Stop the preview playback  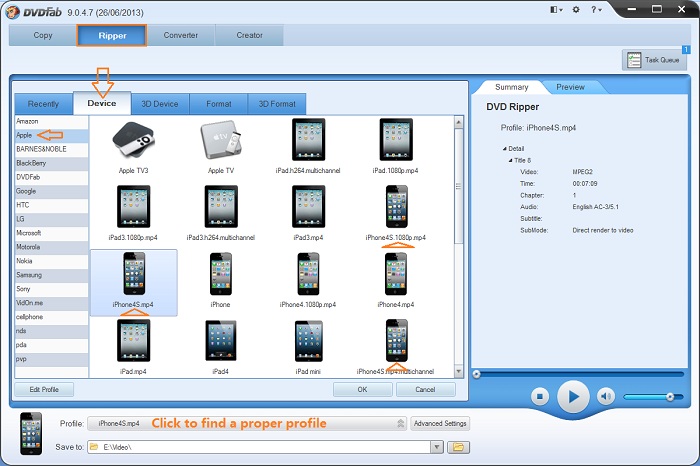click(x=540, y=396)
